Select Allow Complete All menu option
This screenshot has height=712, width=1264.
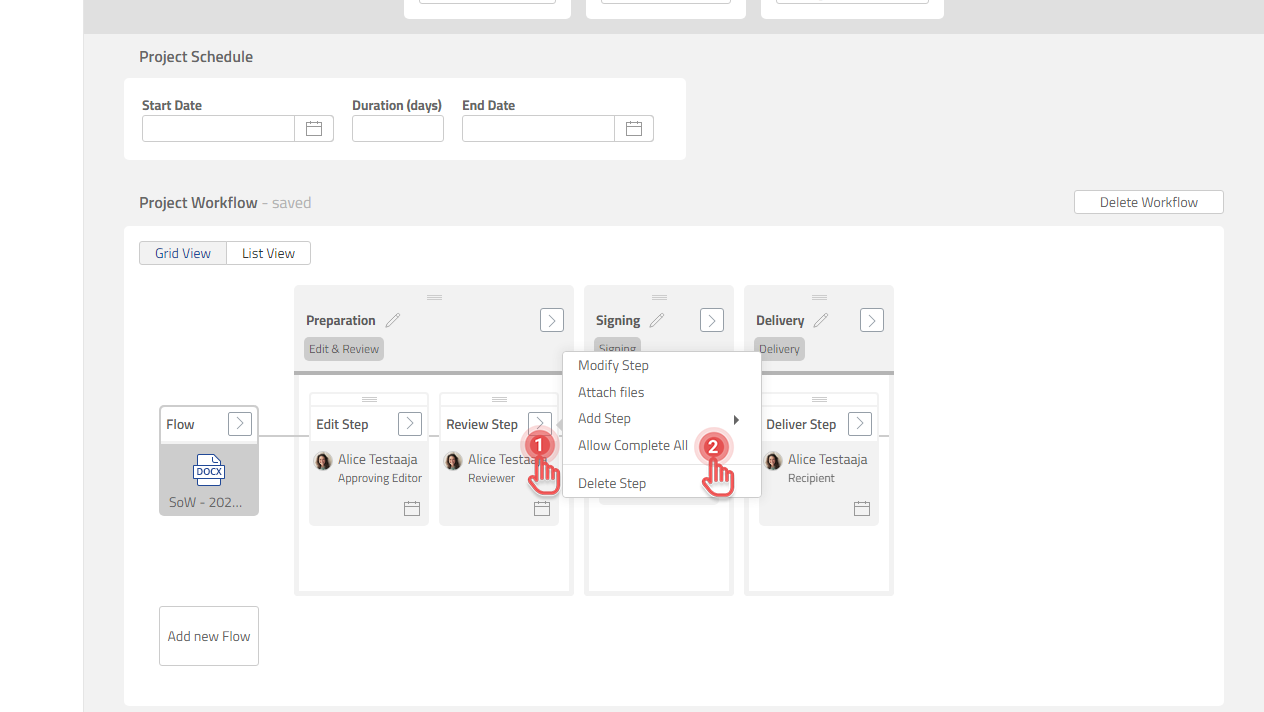633,446
